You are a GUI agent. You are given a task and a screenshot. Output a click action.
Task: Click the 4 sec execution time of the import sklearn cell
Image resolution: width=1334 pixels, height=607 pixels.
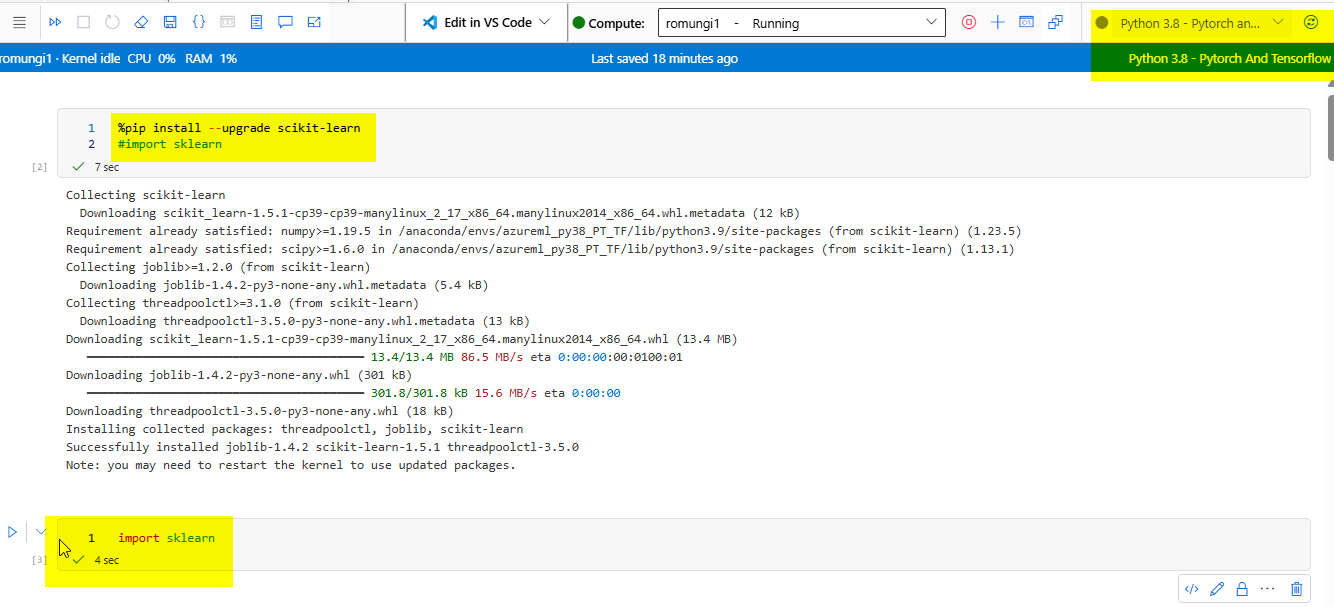[106, 560]
